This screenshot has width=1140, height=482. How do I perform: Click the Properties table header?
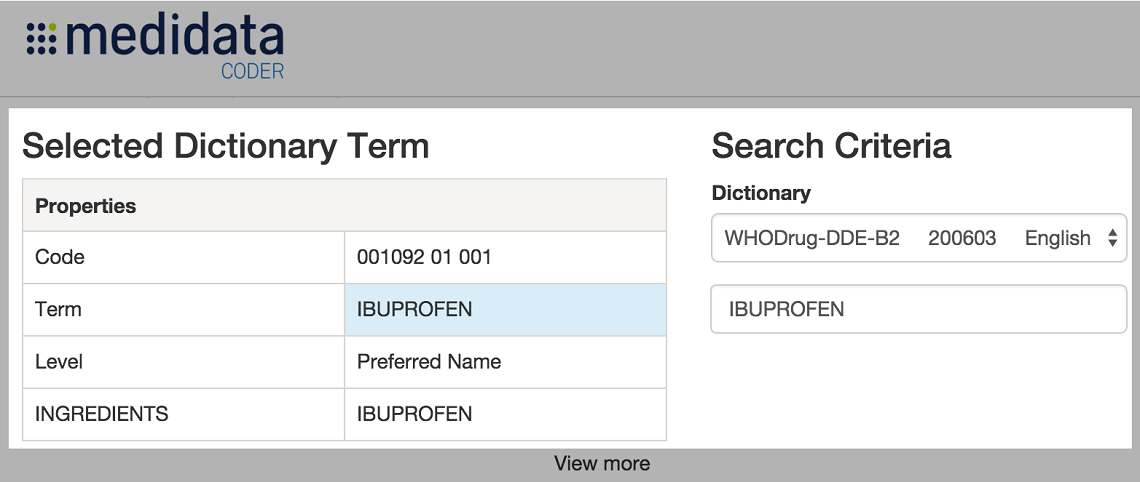(345, 206)
